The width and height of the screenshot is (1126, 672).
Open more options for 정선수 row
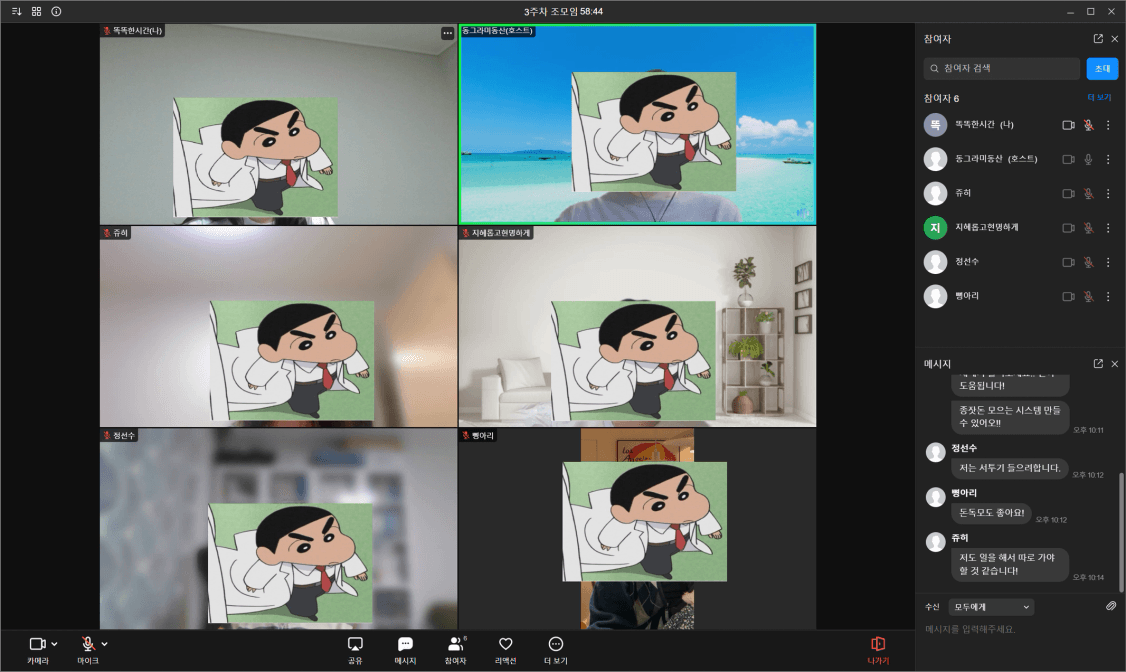1108,262
